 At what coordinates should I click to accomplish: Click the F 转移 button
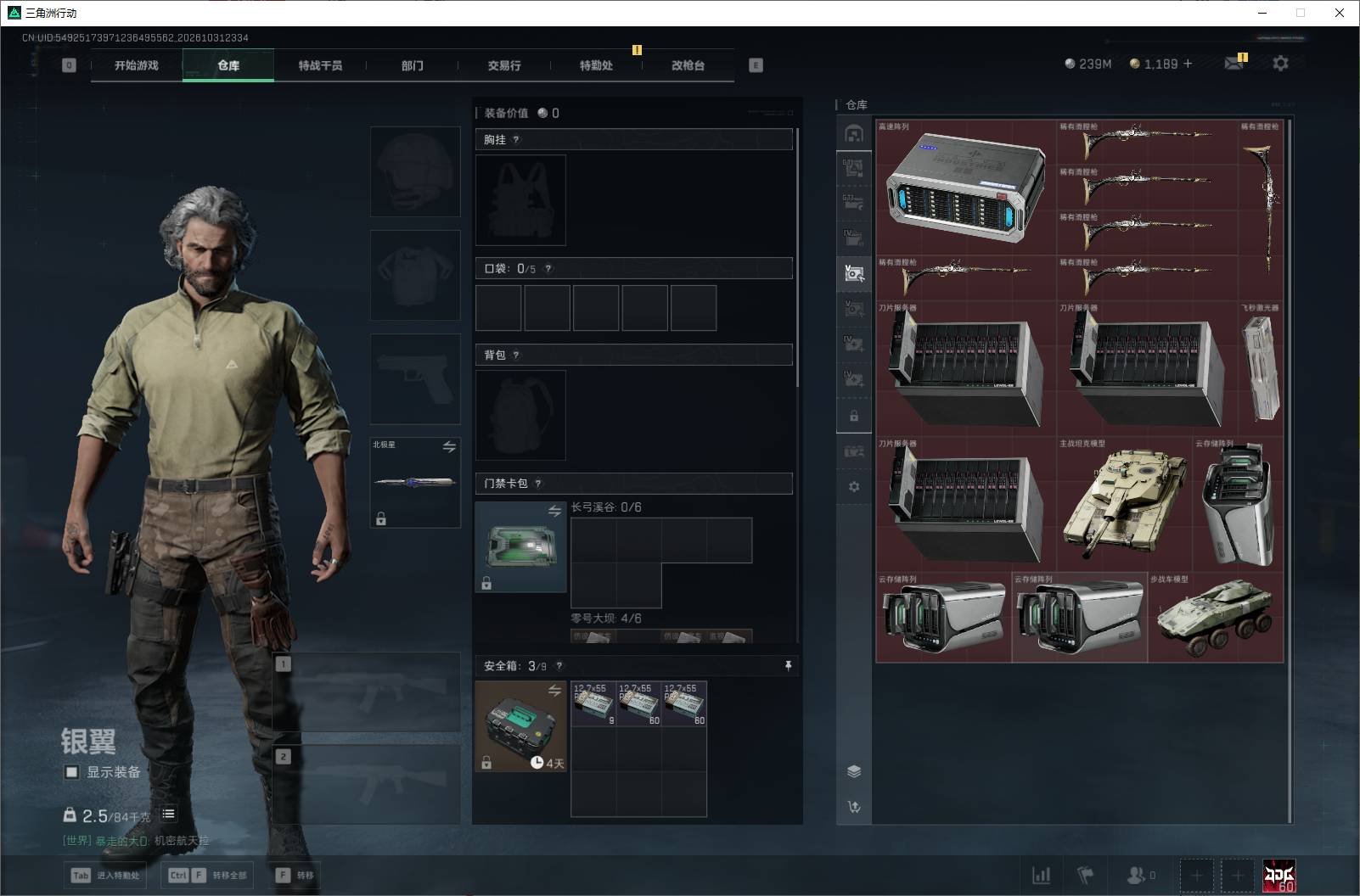tap(295, 876)
